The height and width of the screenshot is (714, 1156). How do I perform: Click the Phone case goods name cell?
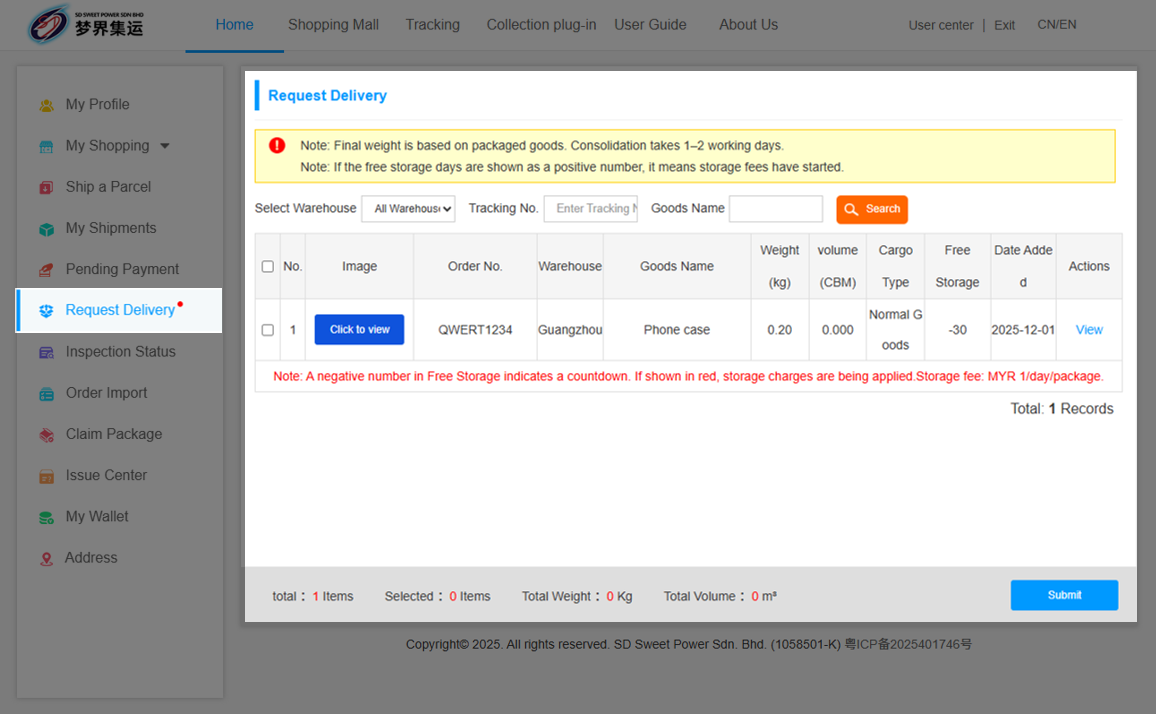pos(677,330)
